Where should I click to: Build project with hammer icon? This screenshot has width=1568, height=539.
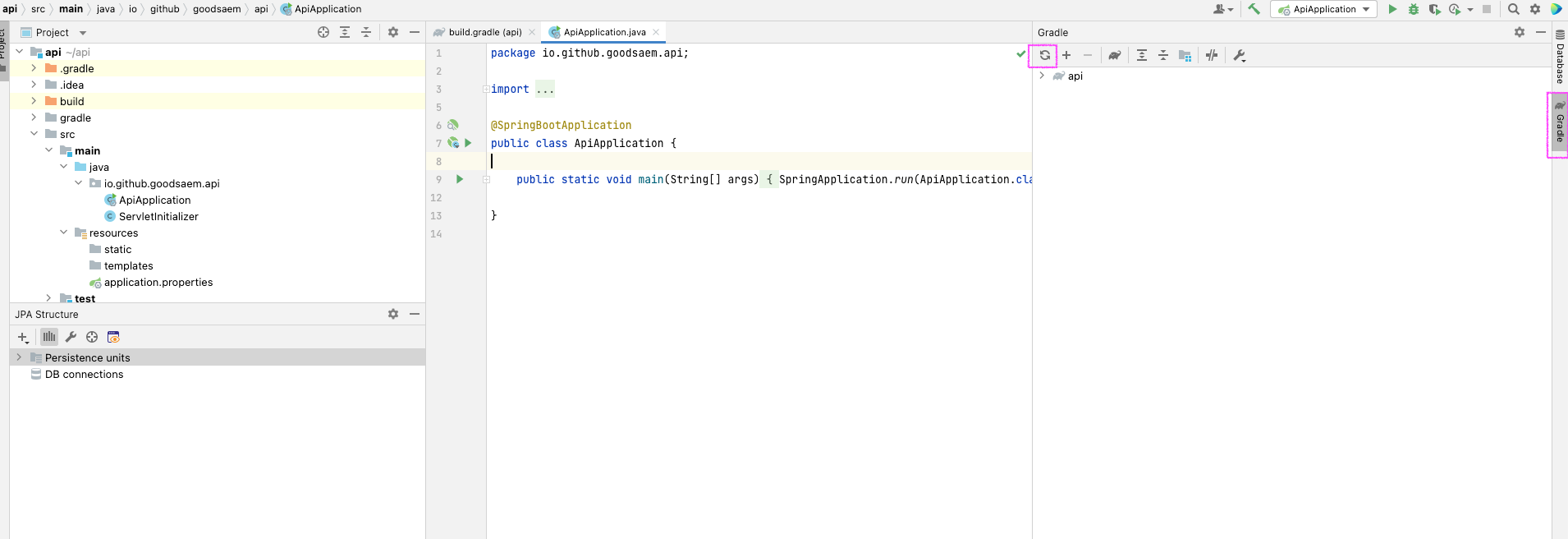[1254, 9]
